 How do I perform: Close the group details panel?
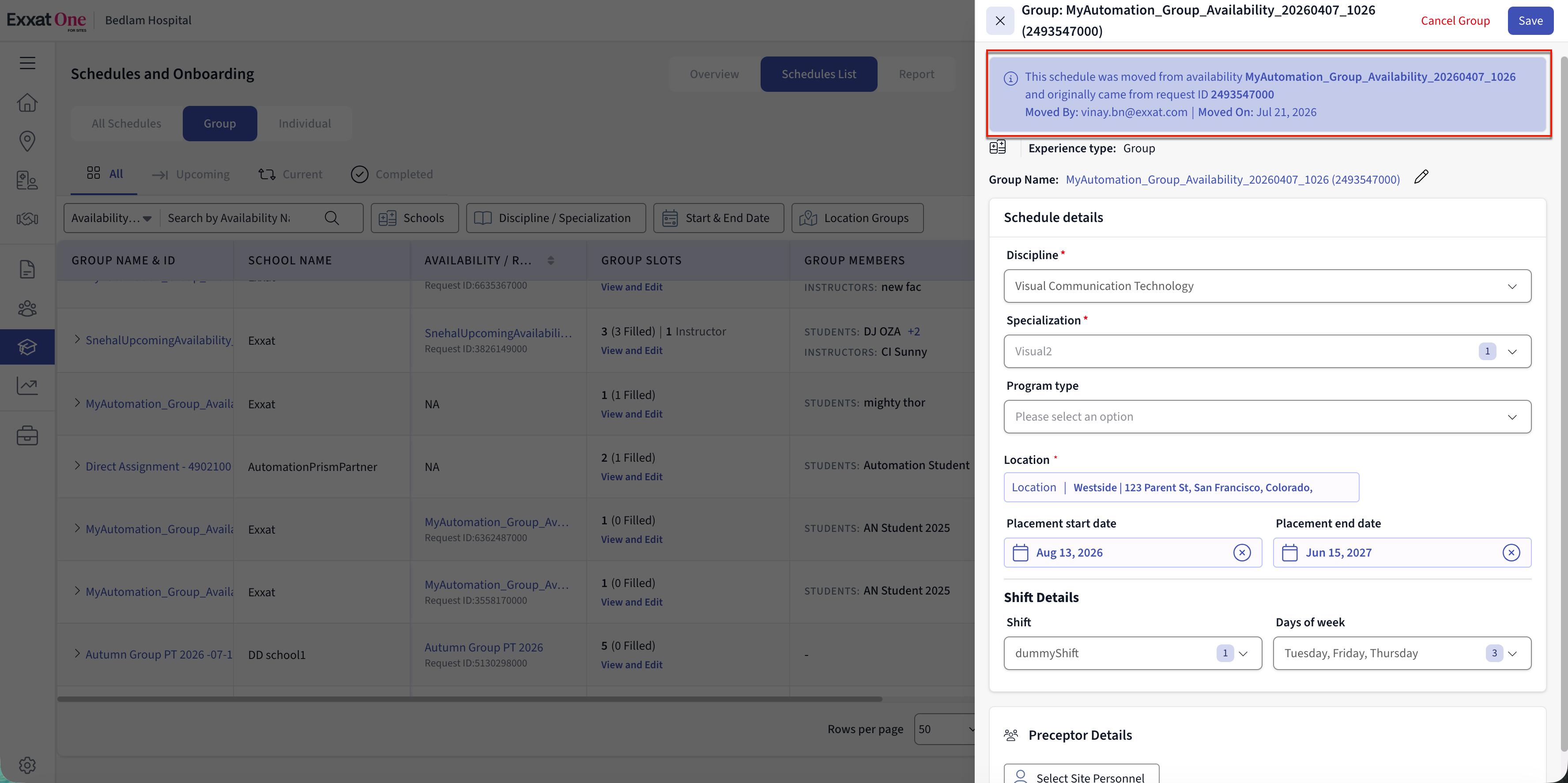[1000, 21]
